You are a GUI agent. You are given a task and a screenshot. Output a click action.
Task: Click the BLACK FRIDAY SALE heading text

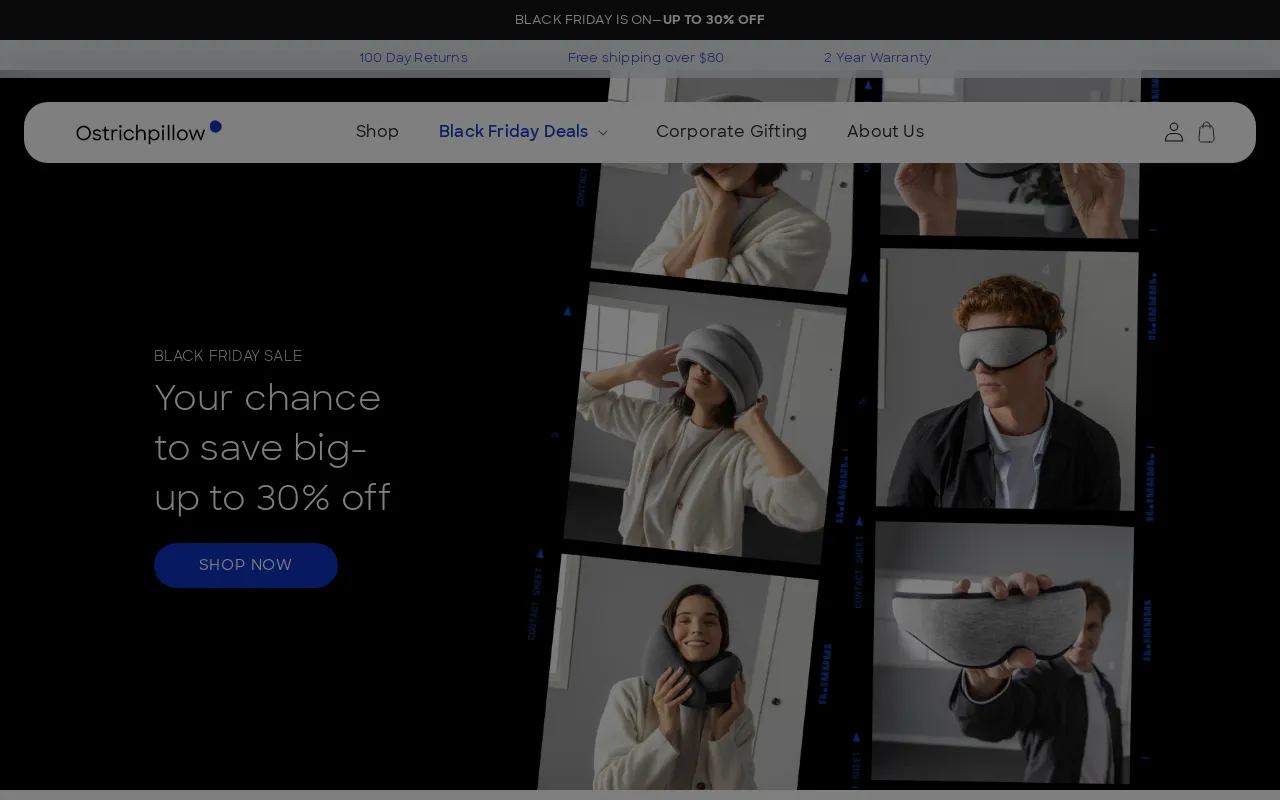tap(228, 356)
